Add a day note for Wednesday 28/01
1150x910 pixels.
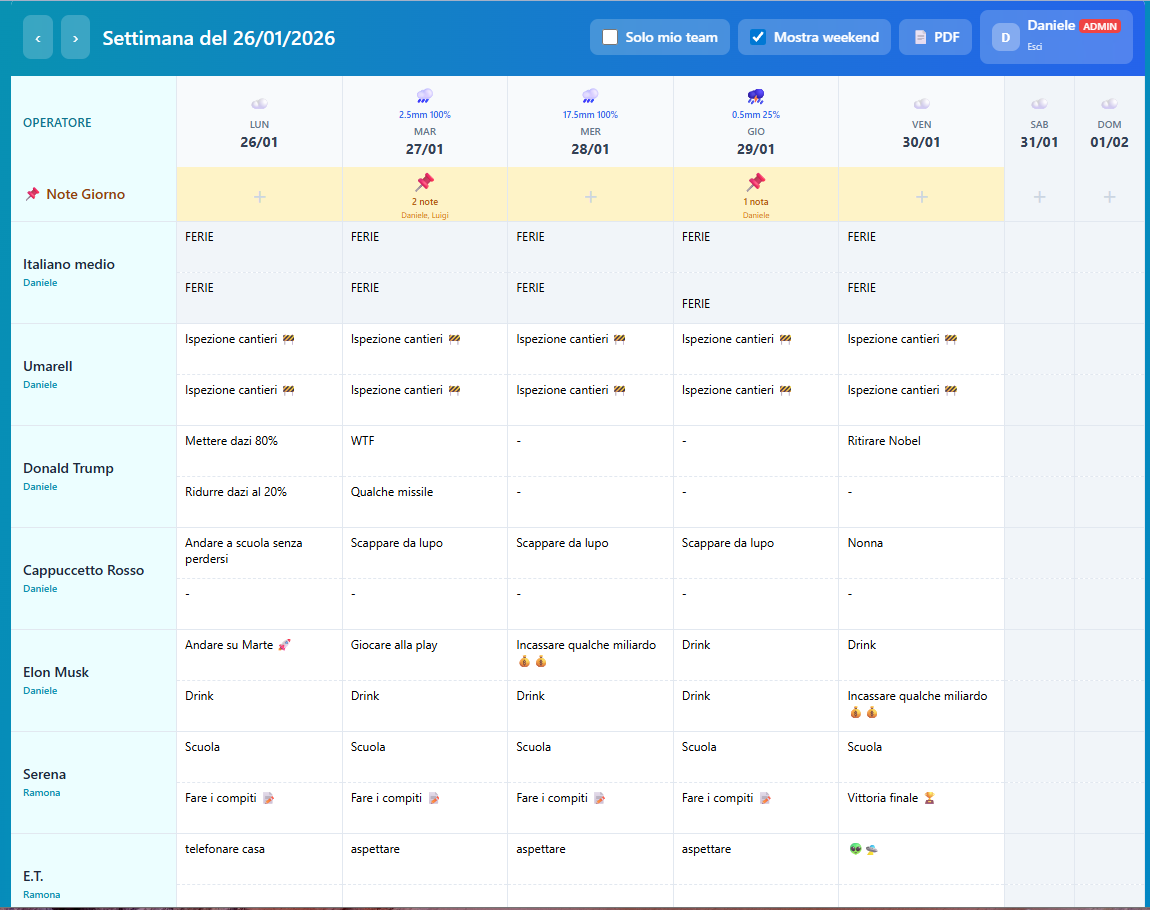click(590, 197)
